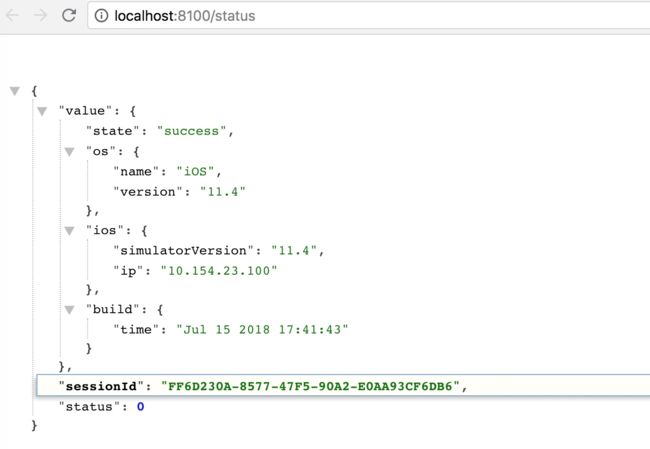Click the highlighted "sessionId" key
The height and width of the screenshot is (449, 650).
101,387
